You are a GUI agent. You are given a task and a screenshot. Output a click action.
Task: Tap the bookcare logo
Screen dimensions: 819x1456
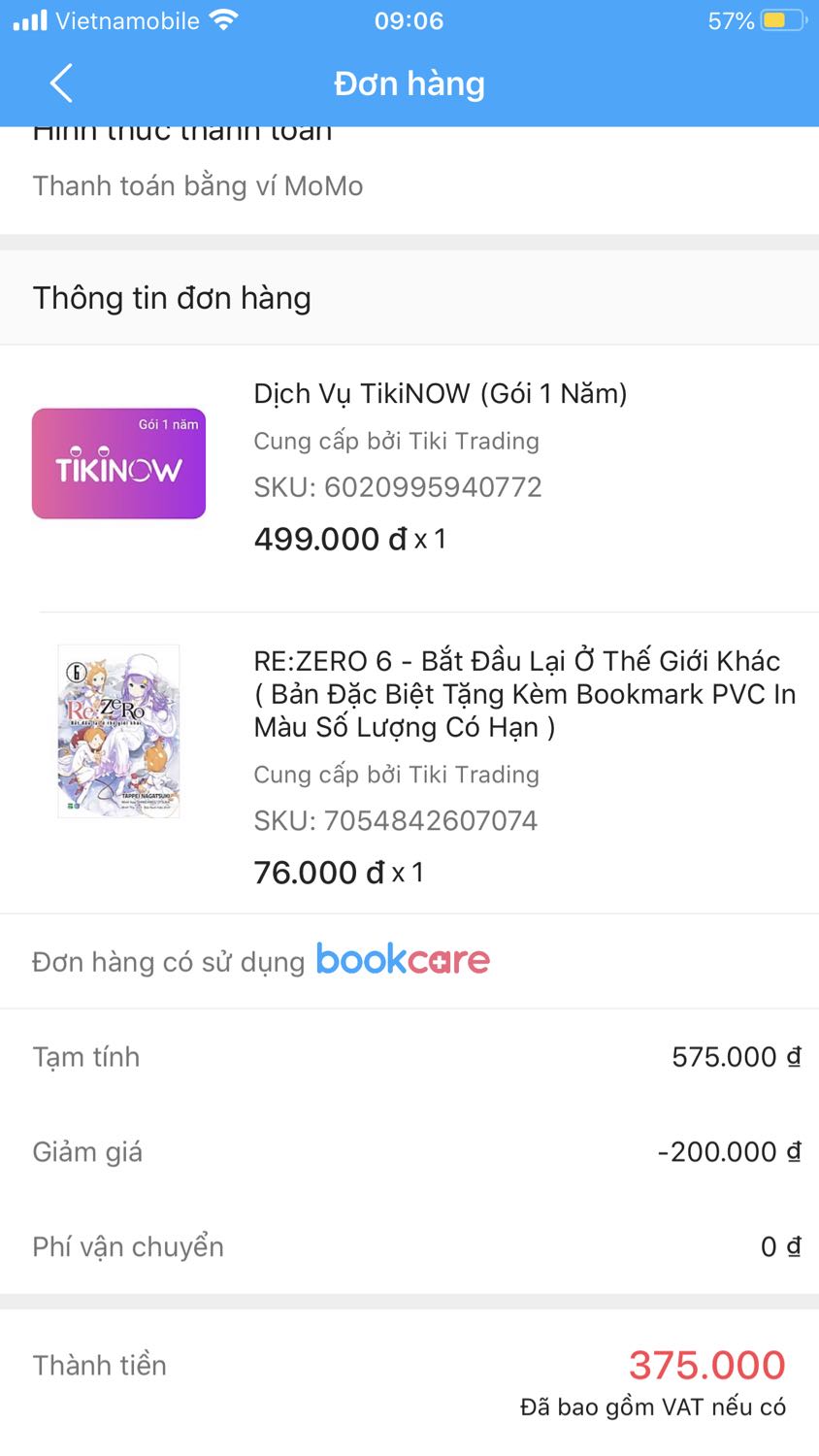tap(403, 960)
